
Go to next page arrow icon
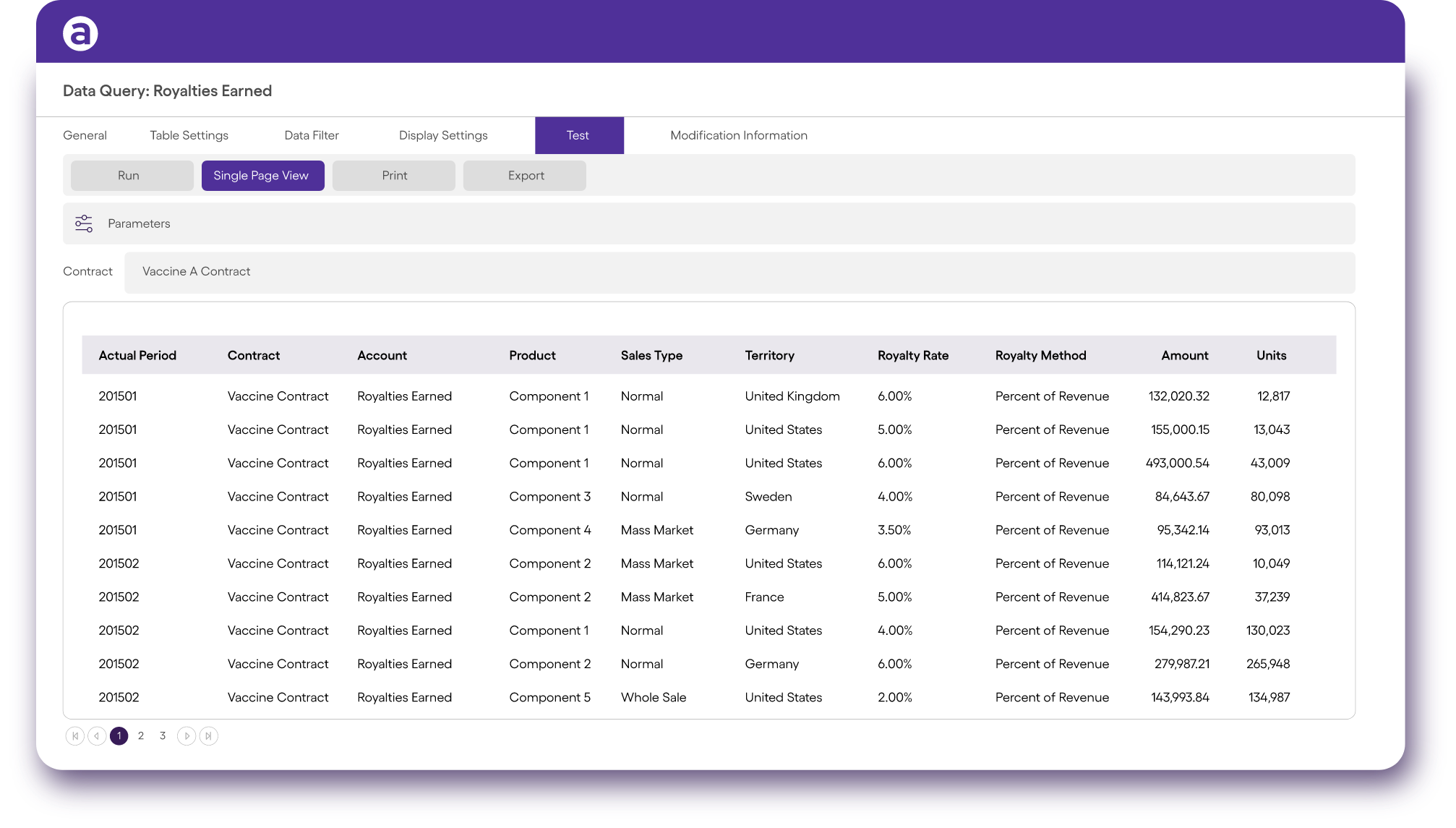pos(187,736)
